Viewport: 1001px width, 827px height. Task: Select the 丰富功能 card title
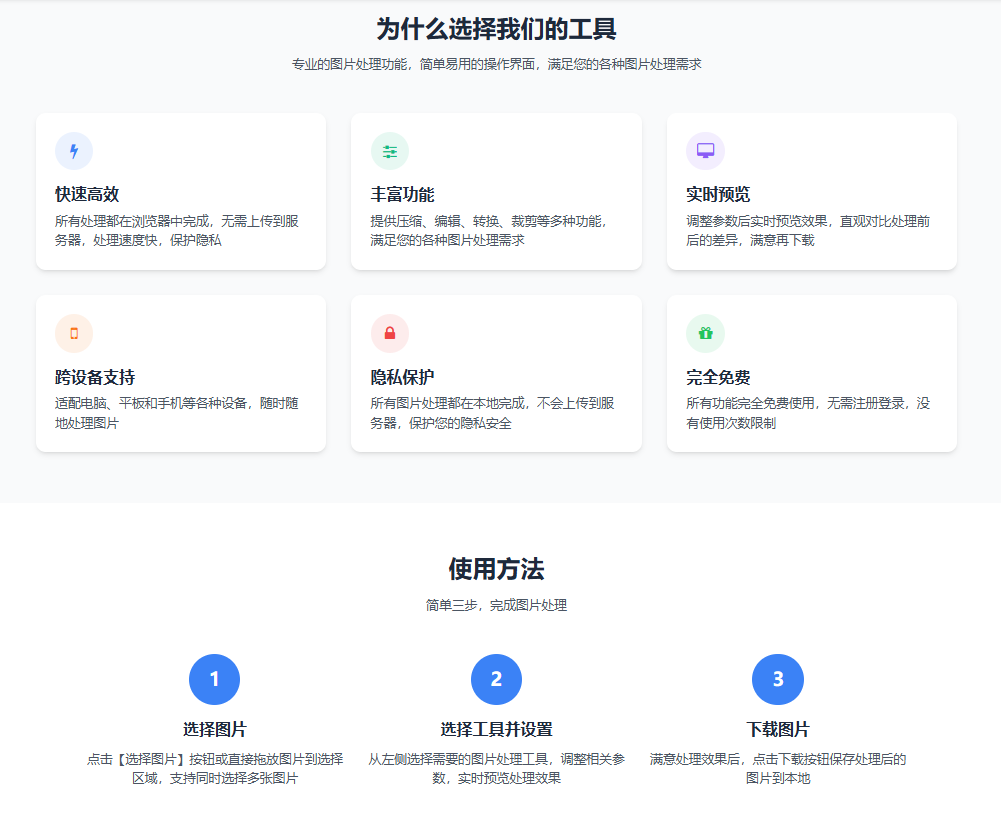(402, 195)
